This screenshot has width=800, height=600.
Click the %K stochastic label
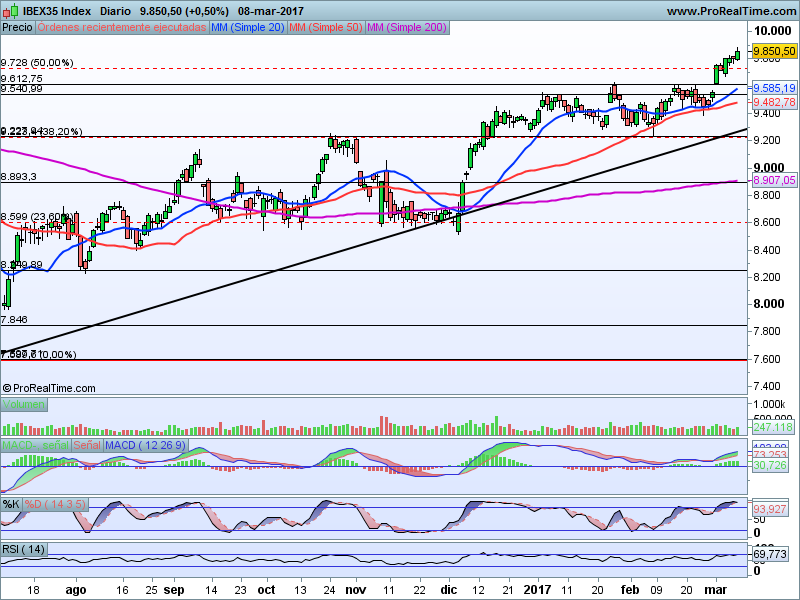pos(11,505)
